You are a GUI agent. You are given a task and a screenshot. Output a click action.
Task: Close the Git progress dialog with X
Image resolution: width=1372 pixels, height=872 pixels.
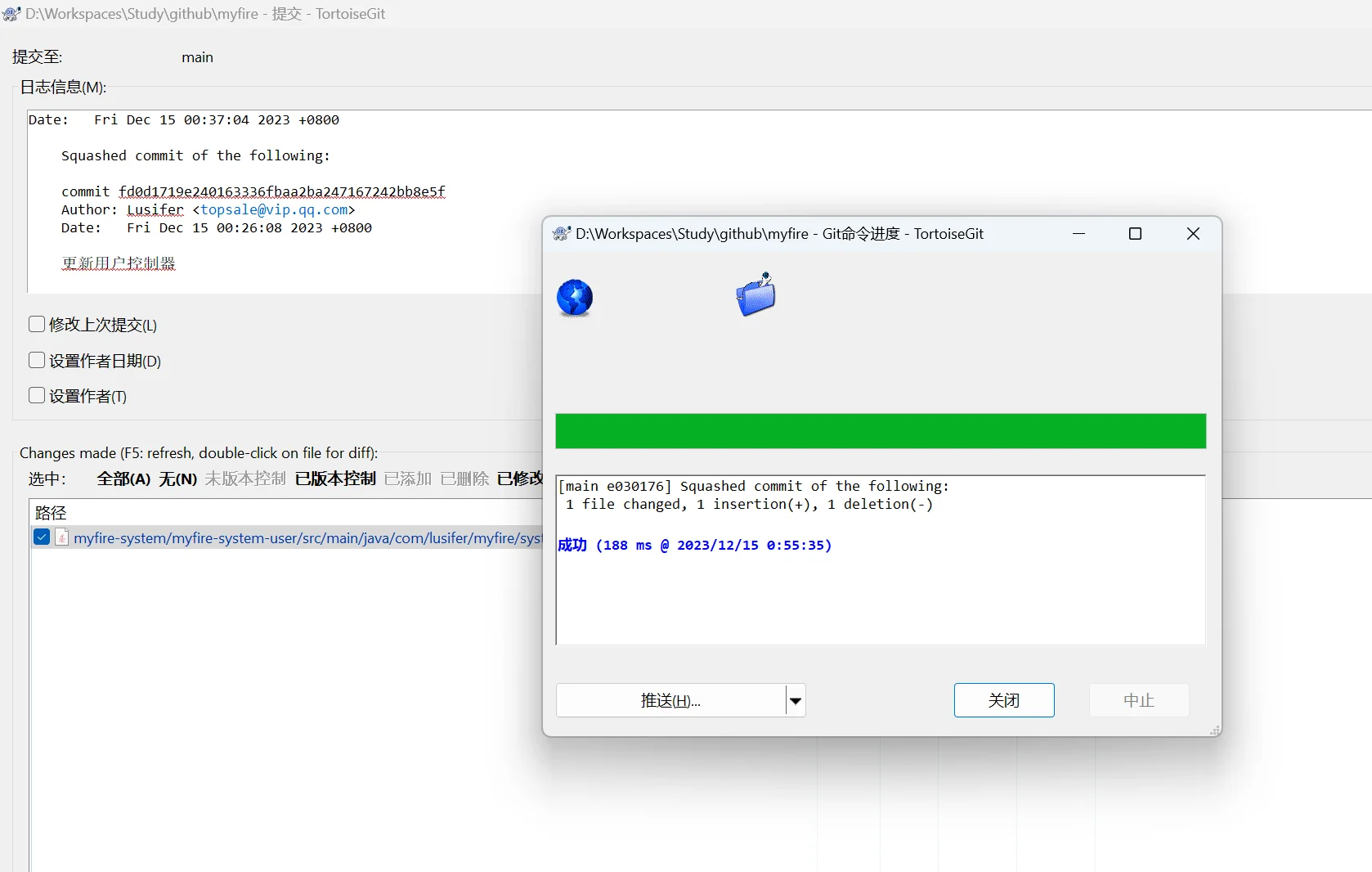coord(1193,234)
